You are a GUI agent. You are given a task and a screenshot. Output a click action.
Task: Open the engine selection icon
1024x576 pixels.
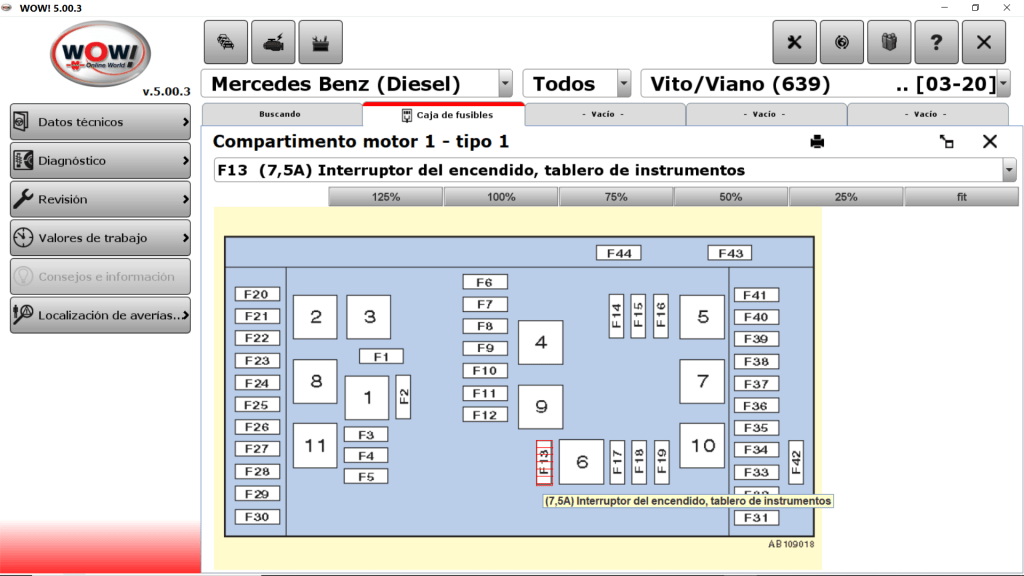pyautogui.click(x=273, y=42)
